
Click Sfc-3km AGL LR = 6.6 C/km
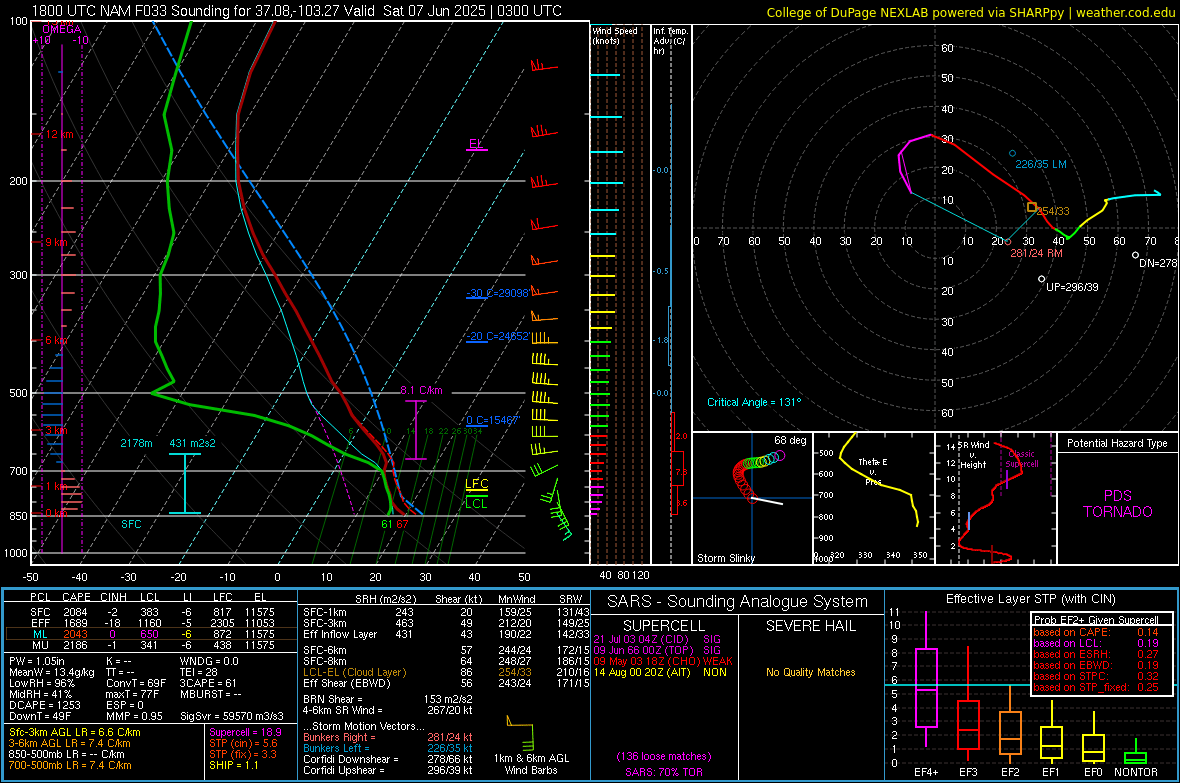[x=75, y=733]
